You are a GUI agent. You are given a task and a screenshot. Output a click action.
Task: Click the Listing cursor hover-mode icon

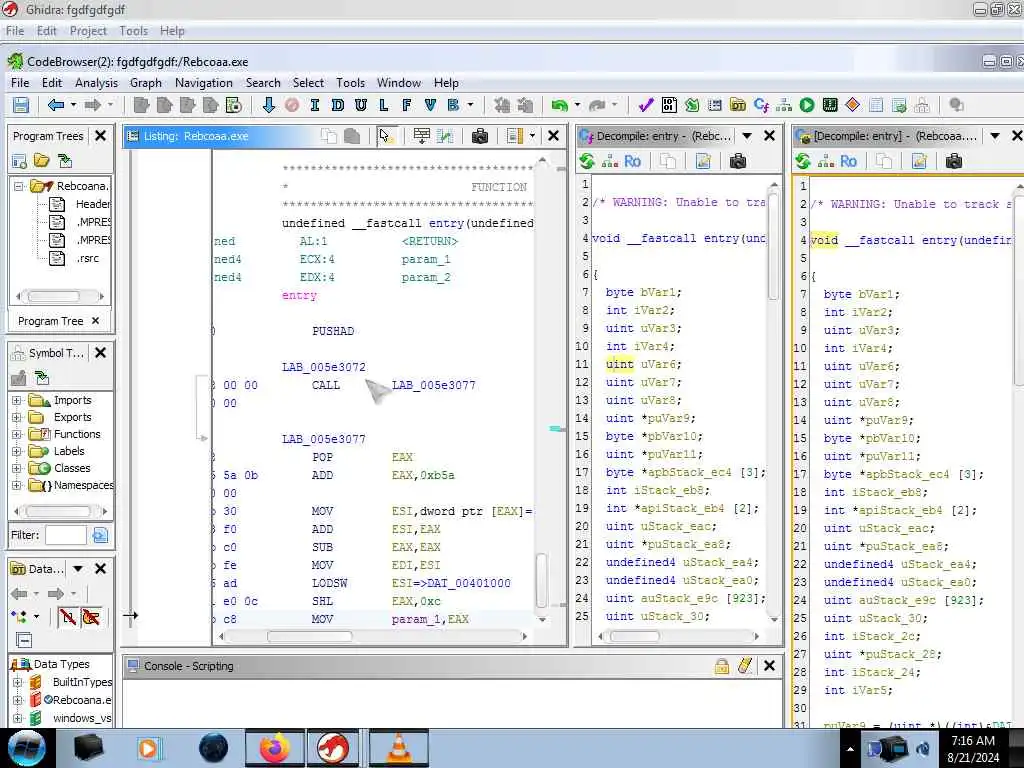point(385,136)
